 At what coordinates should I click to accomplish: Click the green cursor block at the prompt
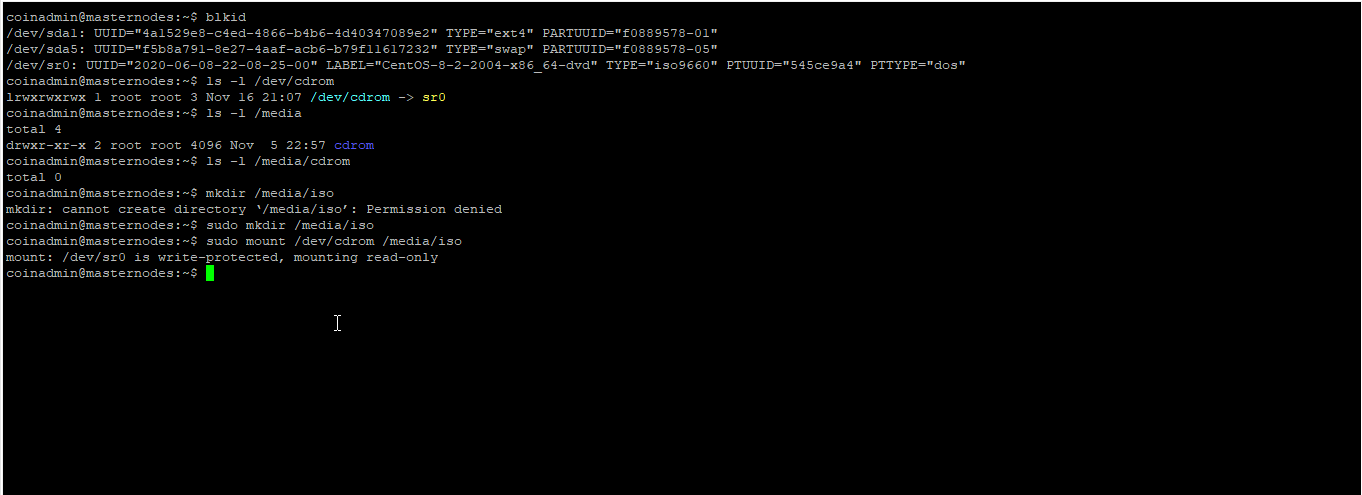pyautogui.click(x=210, y=273)
